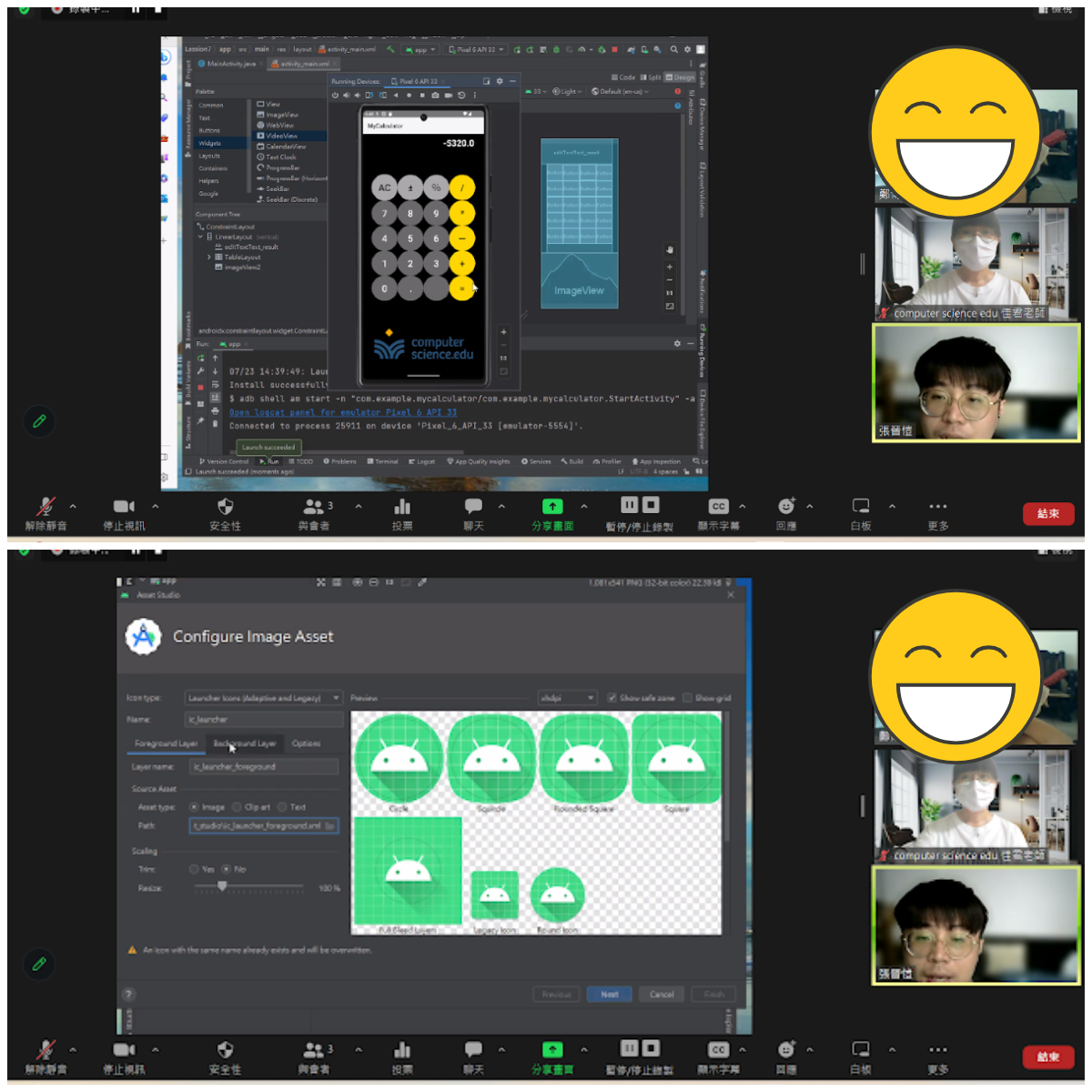Take an emulator screenshot with the camera icon
This screenshot has height=1092, width=1092.
click(436, 95)
